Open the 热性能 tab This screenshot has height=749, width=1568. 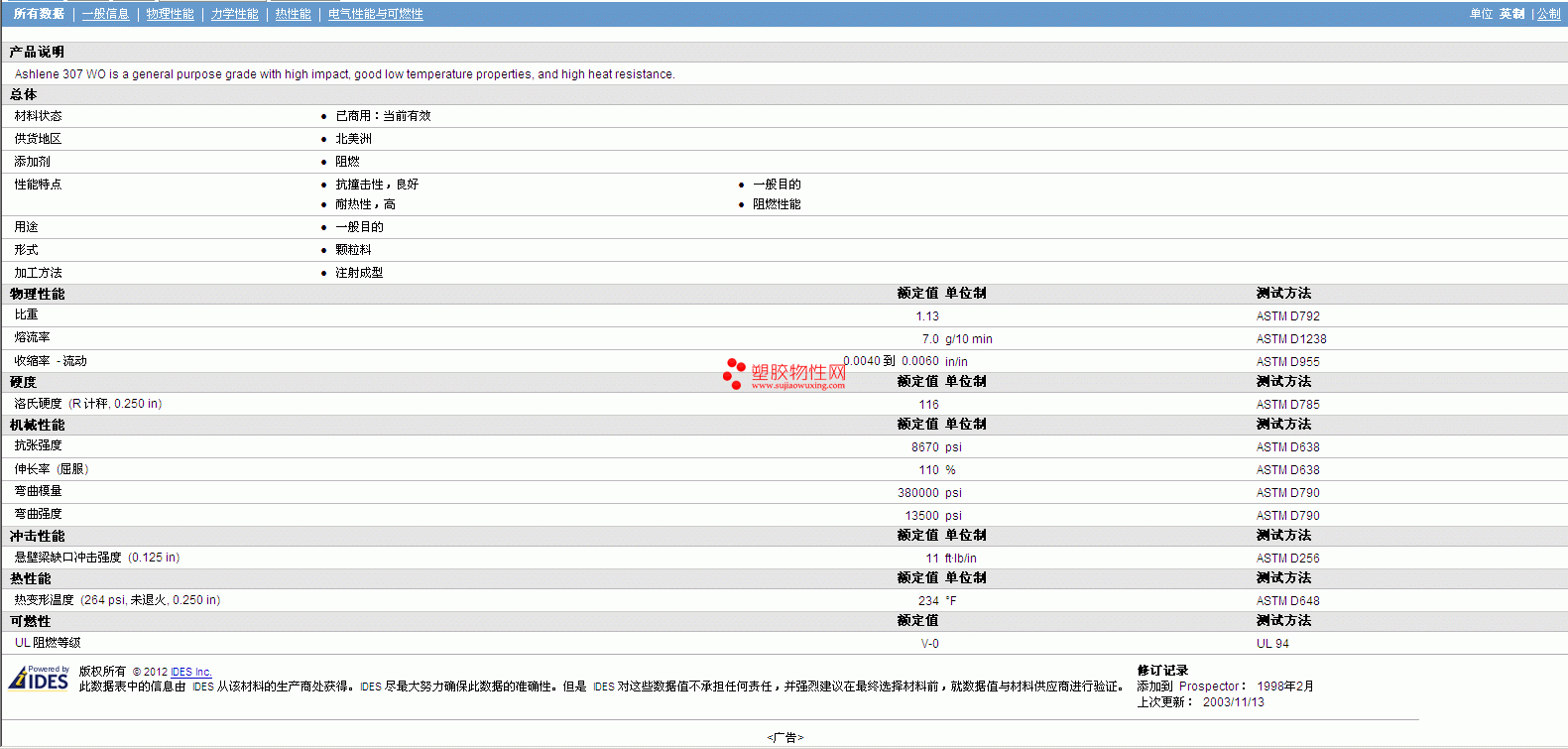click(293, 14)
